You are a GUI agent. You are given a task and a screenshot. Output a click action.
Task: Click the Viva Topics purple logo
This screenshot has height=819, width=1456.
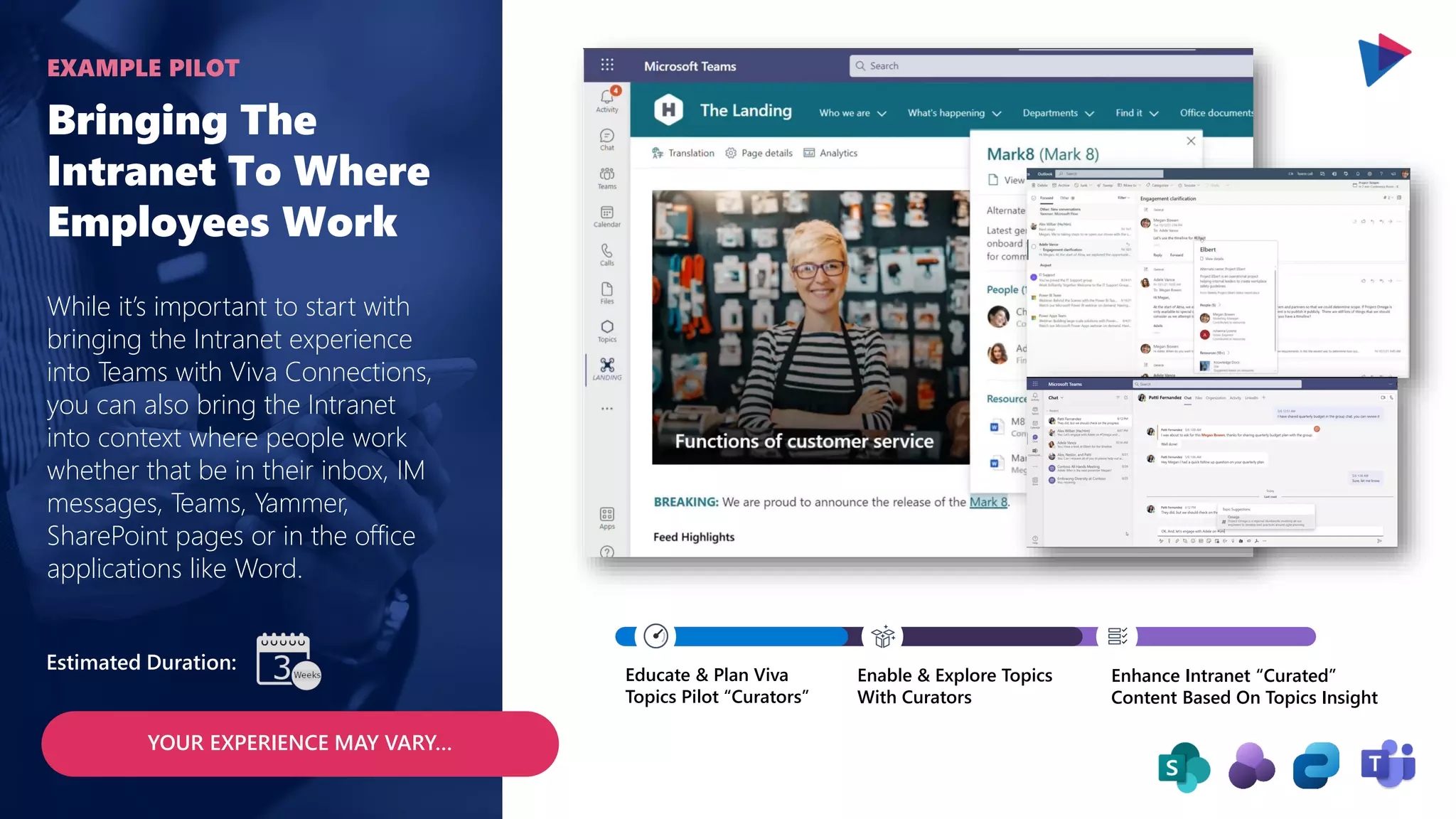[x=1251, y=766]
